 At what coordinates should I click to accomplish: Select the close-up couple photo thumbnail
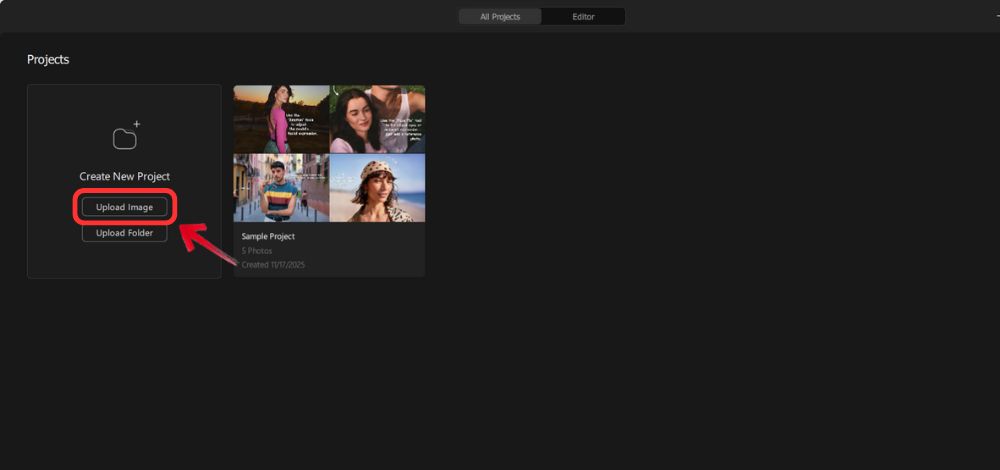tap(377, 118)
